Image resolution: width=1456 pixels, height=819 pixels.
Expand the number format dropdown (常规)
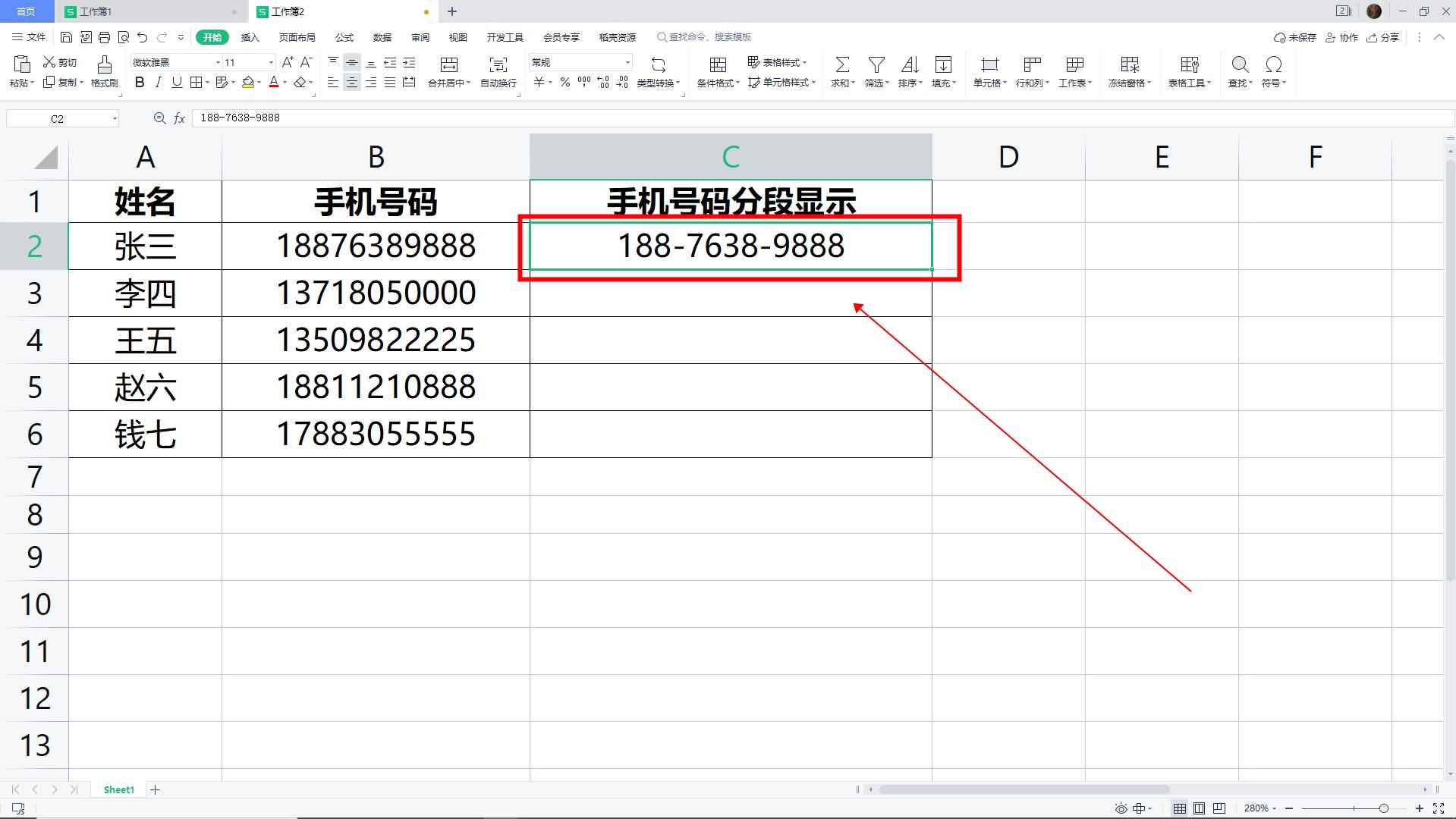click(x=627, y=62)
